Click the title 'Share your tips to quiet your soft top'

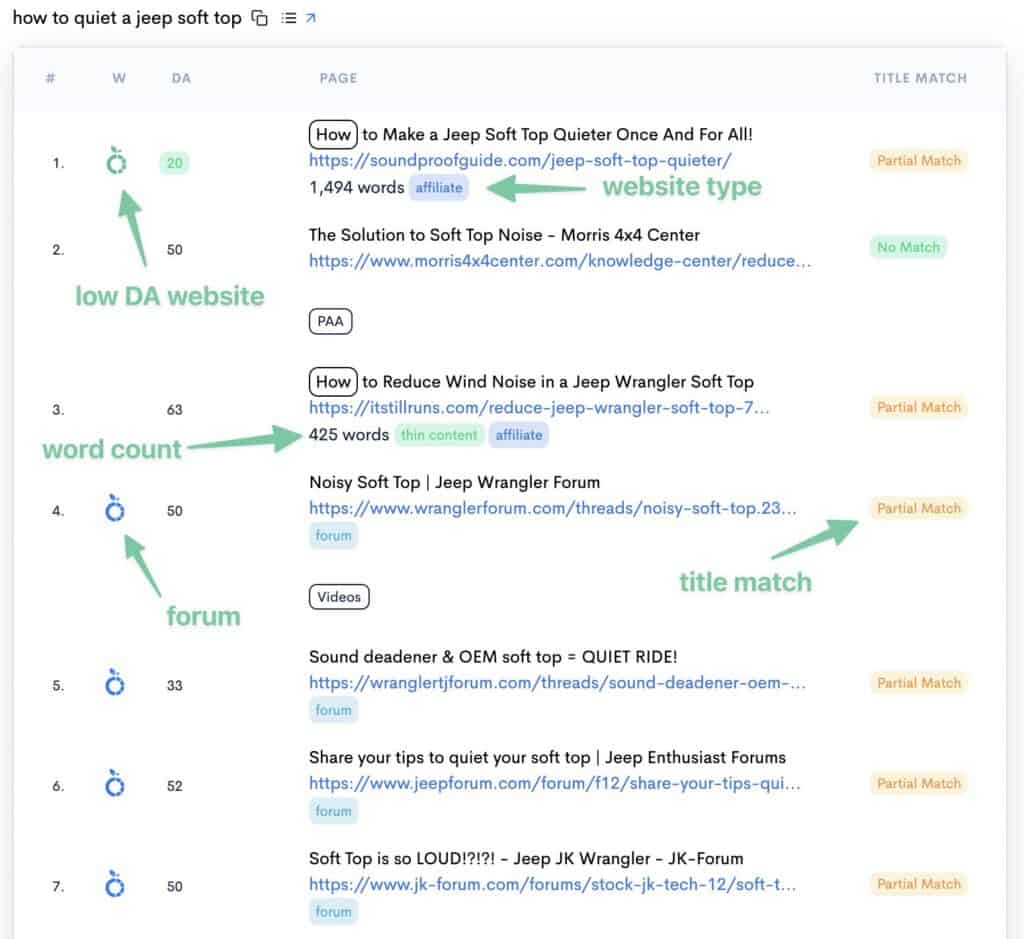pyautogui.click(x=547, y=757)
